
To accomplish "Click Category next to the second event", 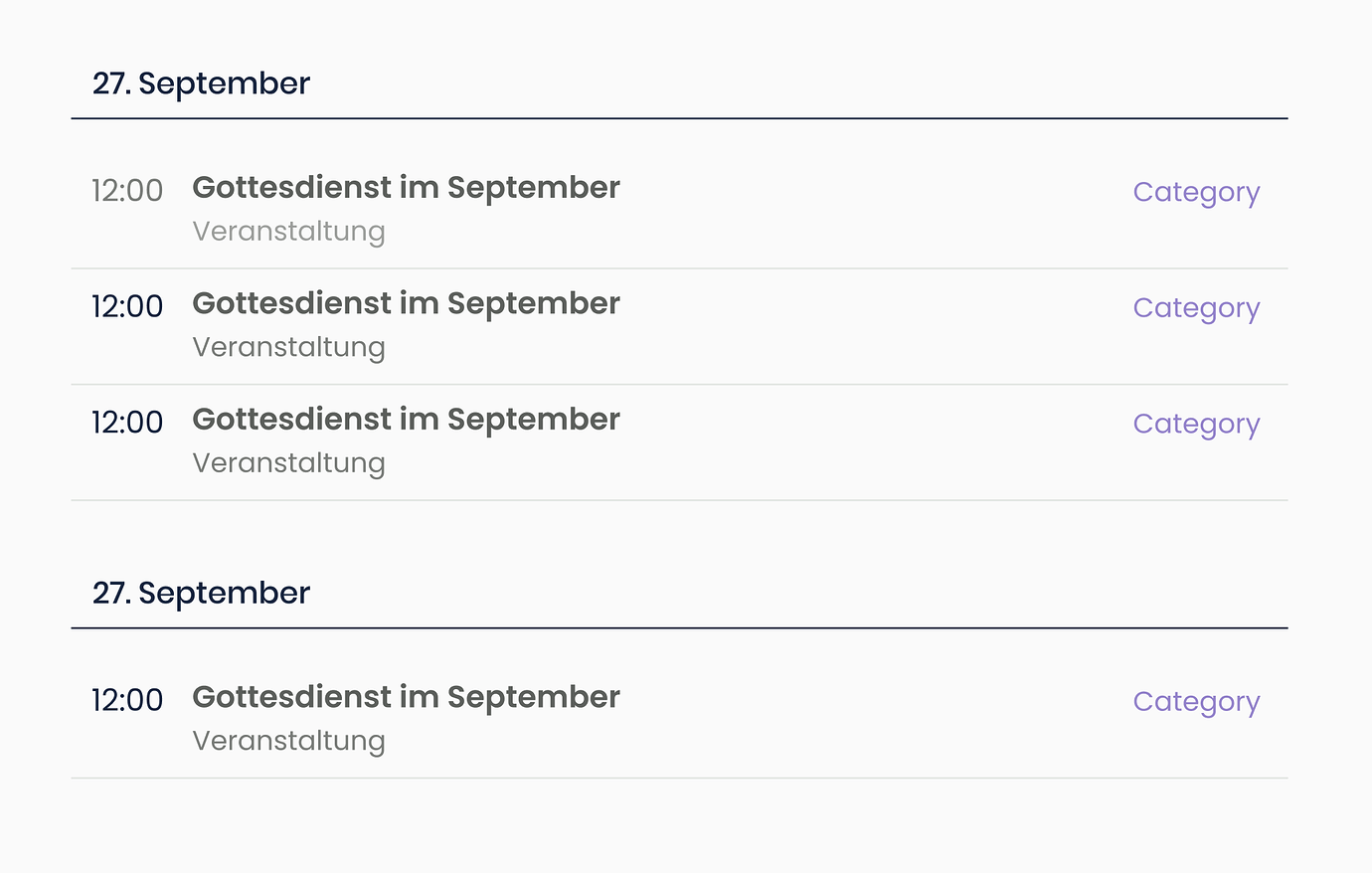I will point(1196,307).
